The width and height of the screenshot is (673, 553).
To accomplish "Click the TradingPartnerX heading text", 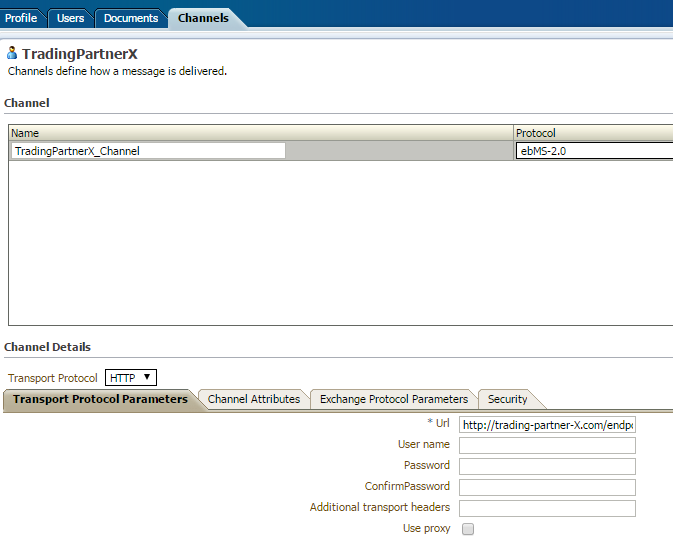I will (x=80, y=54).
